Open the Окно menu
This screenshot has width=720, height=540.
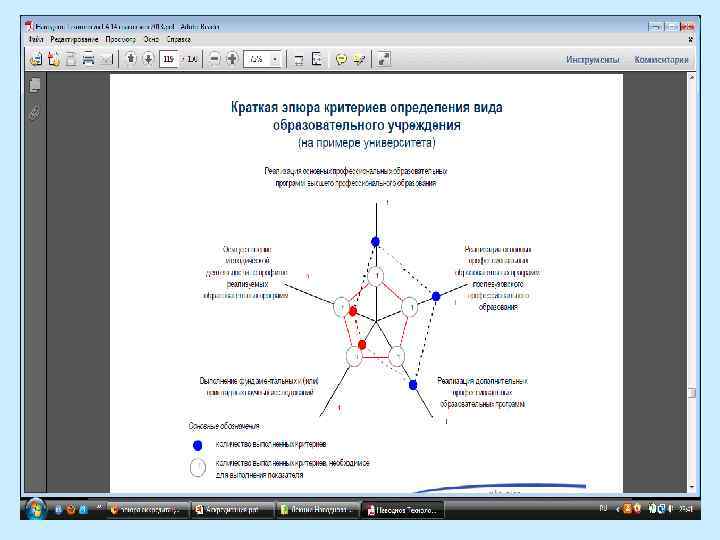point(151,39)
